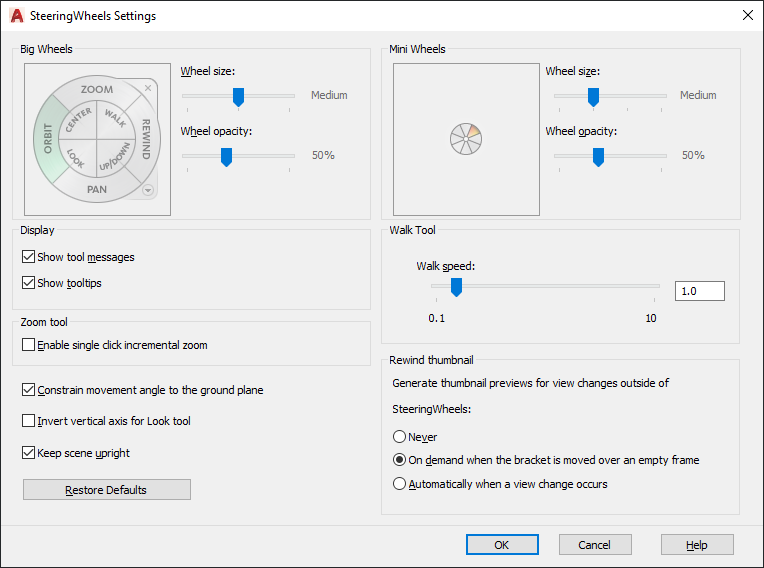Viewport: 764px width, 568px height.
Task: Click the Restore Defaults button
Action: click(x=106, y=490)
